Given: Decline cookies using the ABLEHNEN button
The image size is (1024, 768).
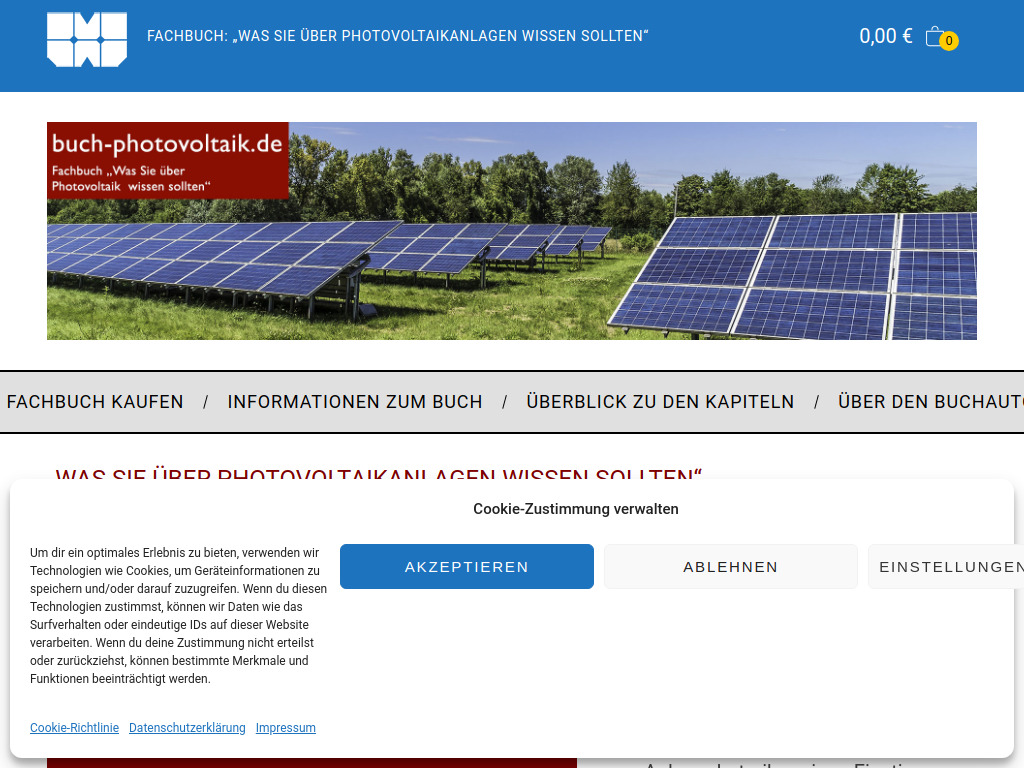Looking at the screenshot, I should 730,566.
